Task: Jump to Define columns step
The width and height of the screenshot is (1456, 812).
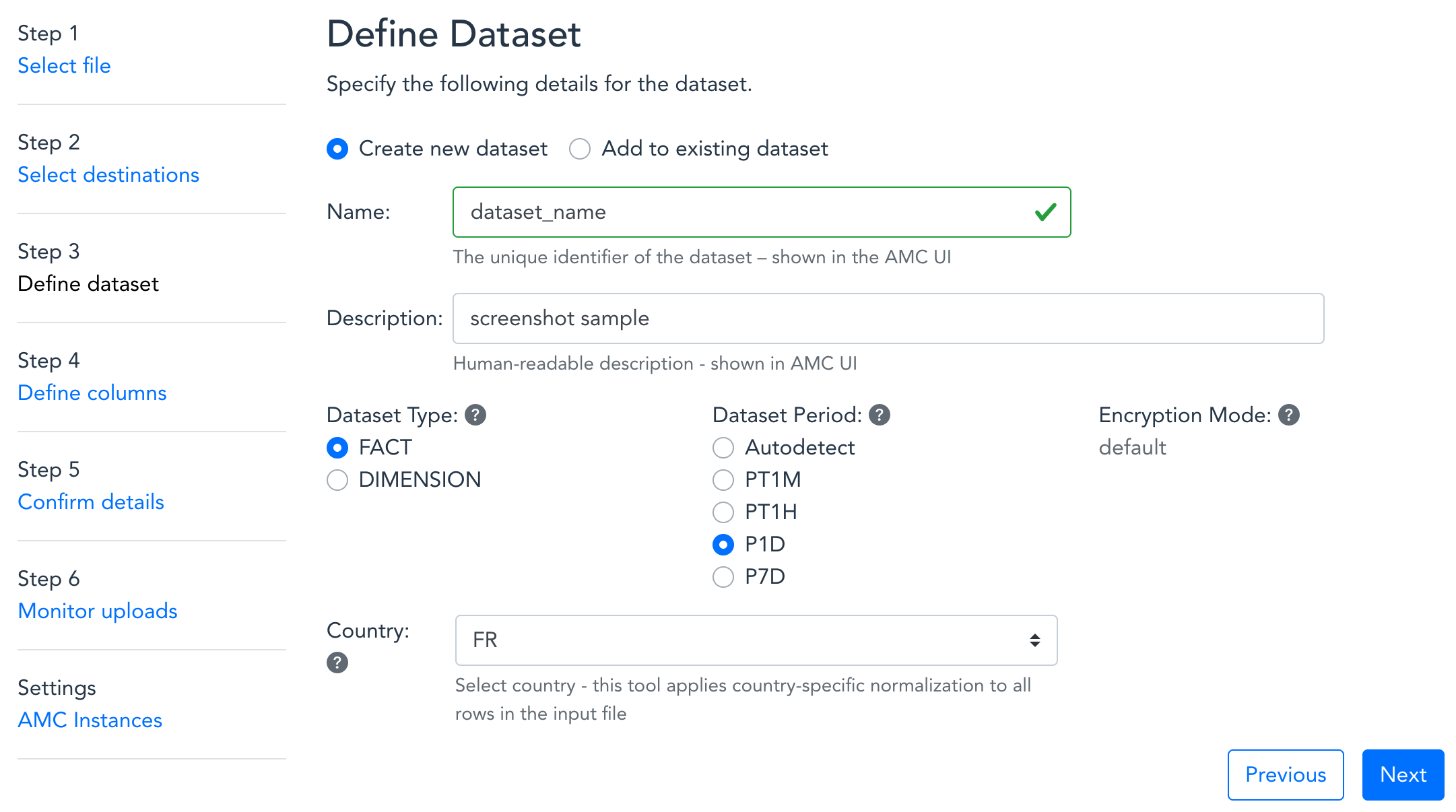Action: tap(92, 393)
